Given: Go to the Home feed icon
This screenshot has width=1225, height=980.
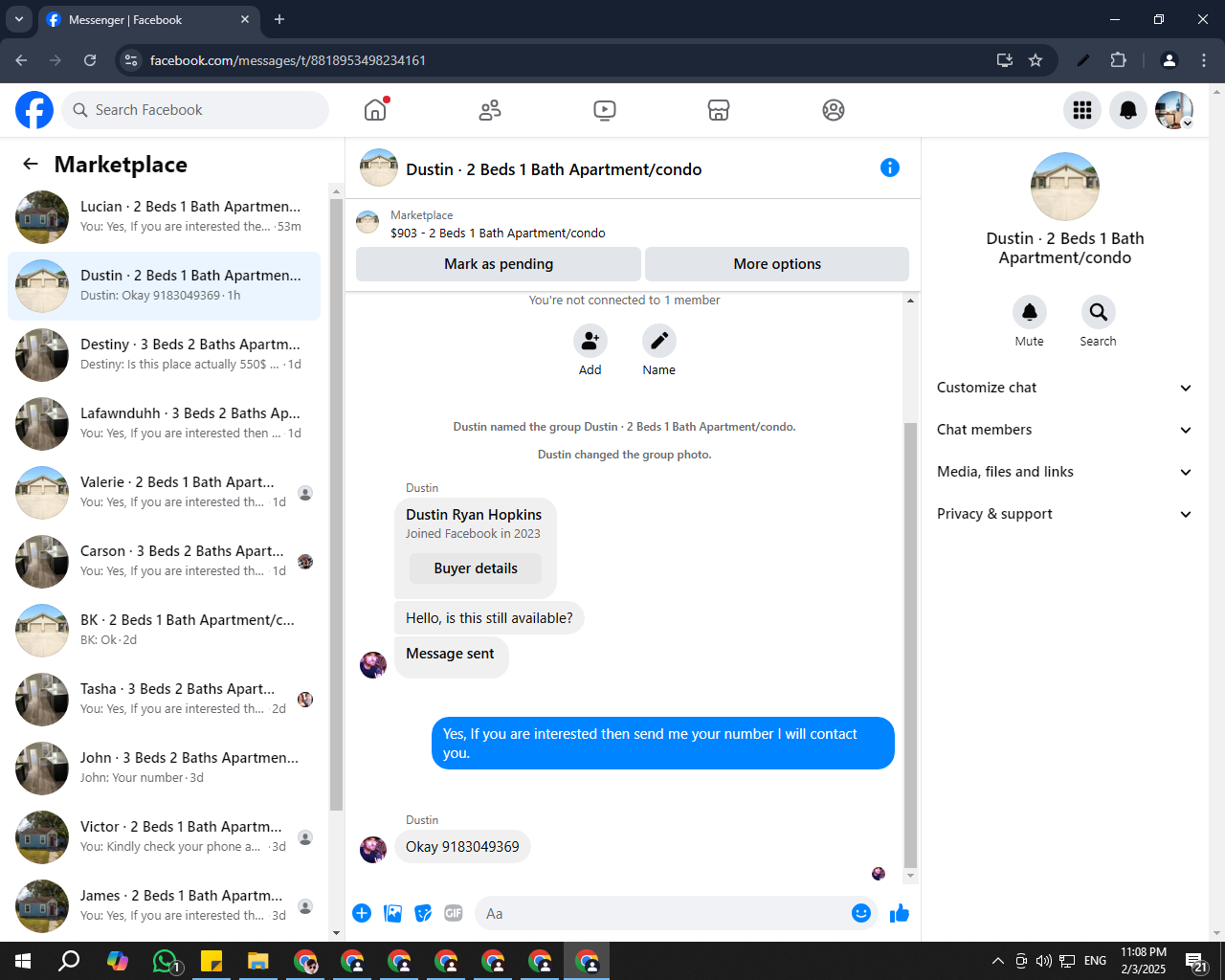Looking at the screenshot, I should pos(375,110).
